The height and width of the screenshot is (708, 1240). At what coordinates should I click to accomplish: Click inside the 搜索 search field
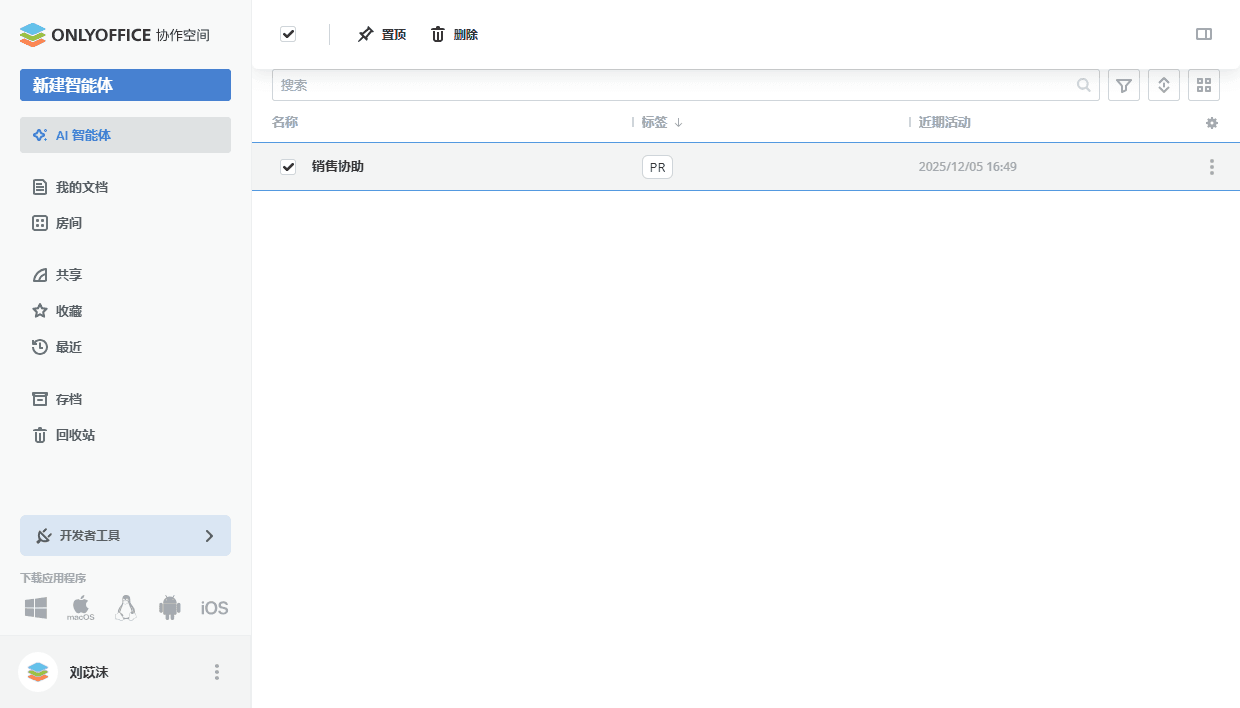[x=600, y=85]
